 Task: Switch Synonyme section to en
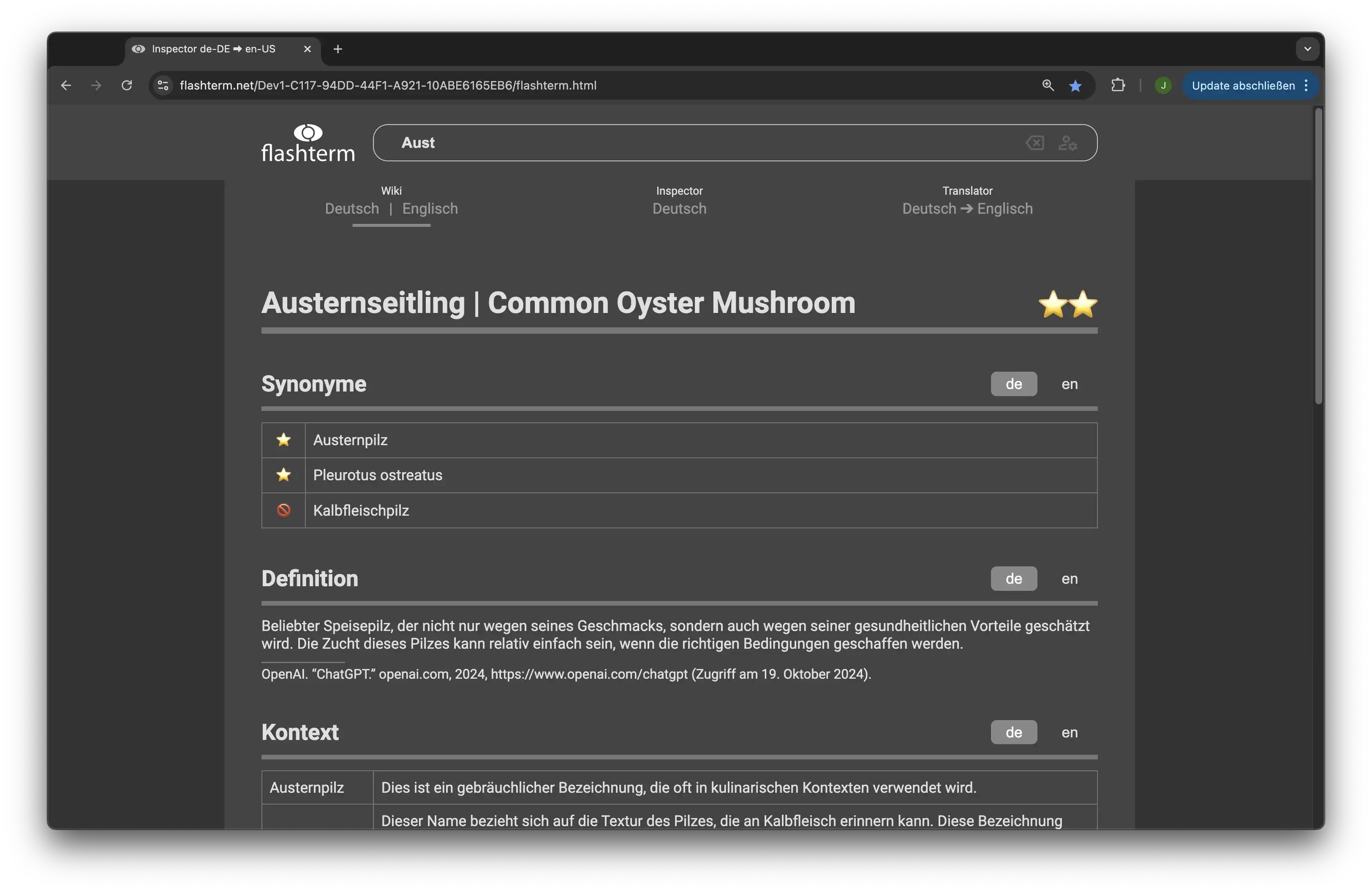click(x=1070, y=384)
